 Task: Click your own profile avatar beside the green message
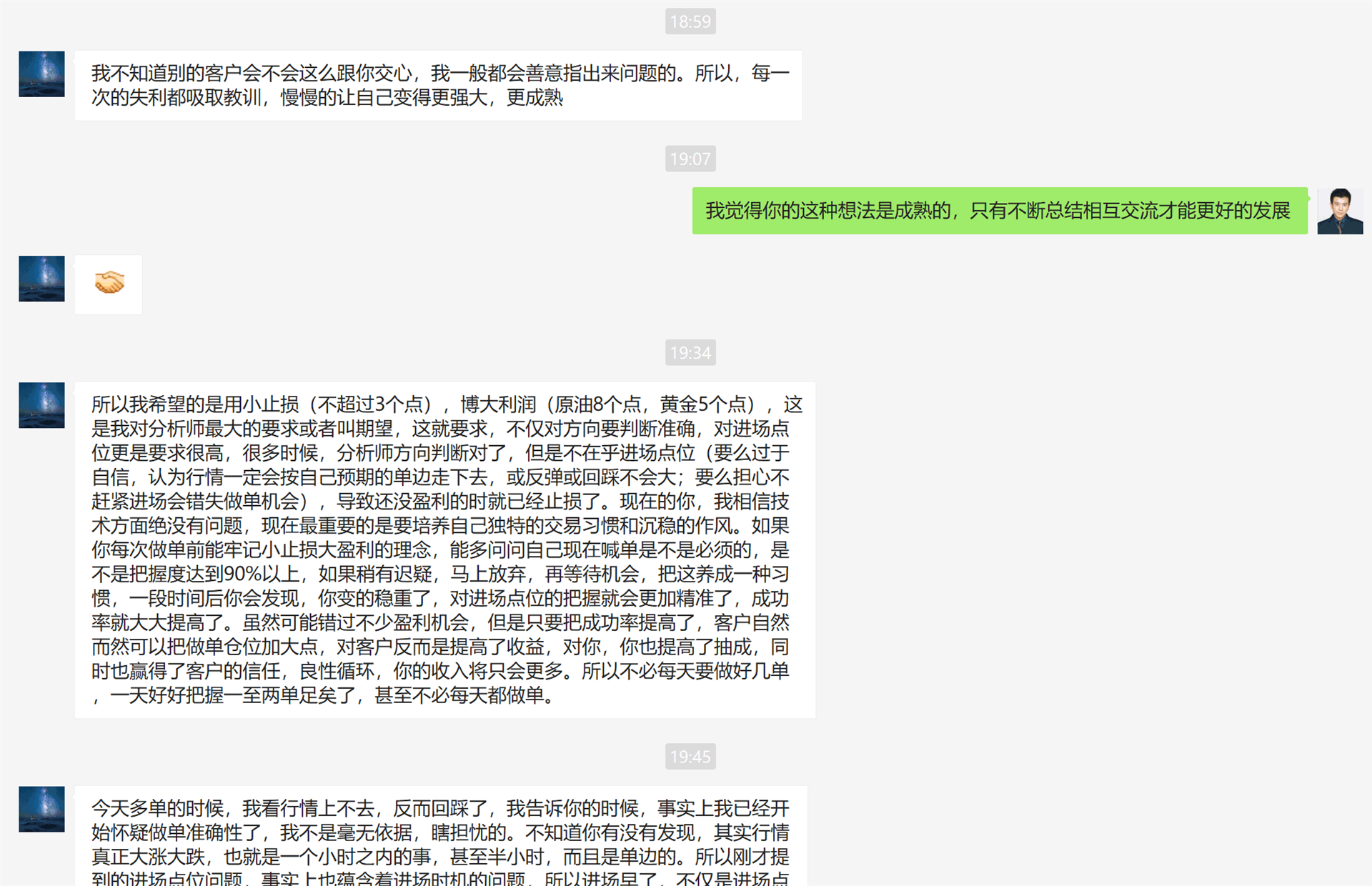click(1339, 211)
